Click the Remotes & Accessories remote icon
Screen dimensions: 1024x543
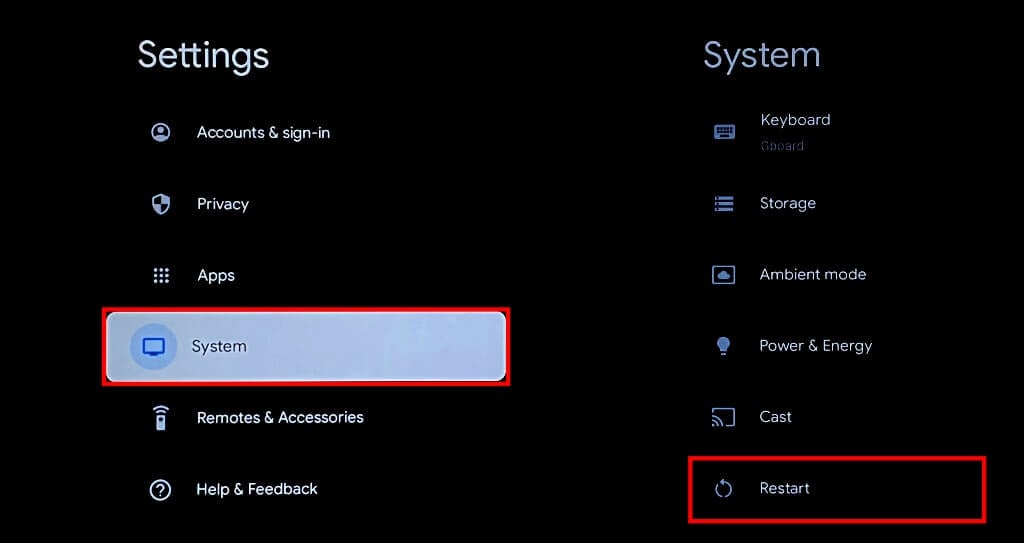tap(160, 418)
